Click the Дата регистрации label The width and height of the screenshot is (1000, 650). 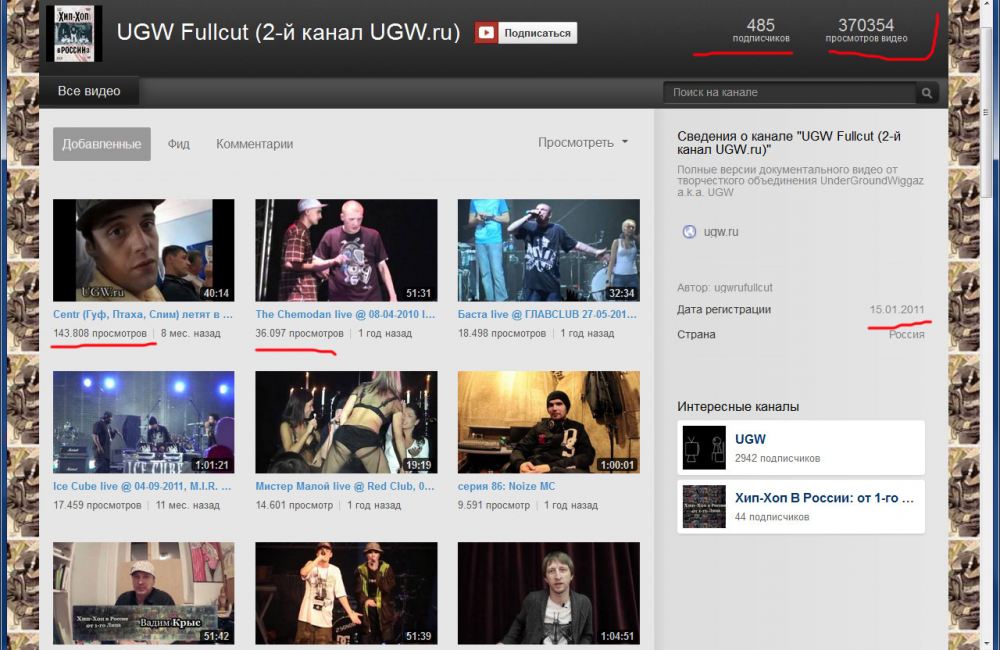724,310
